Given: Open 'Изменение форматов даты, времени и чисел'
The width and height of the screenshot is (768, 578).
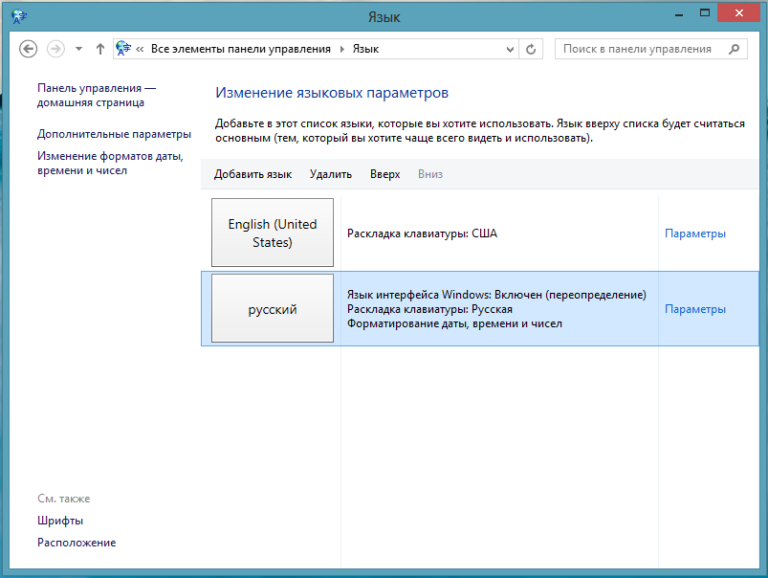Looking at the screenshot, I should click(x=110, y=163).
